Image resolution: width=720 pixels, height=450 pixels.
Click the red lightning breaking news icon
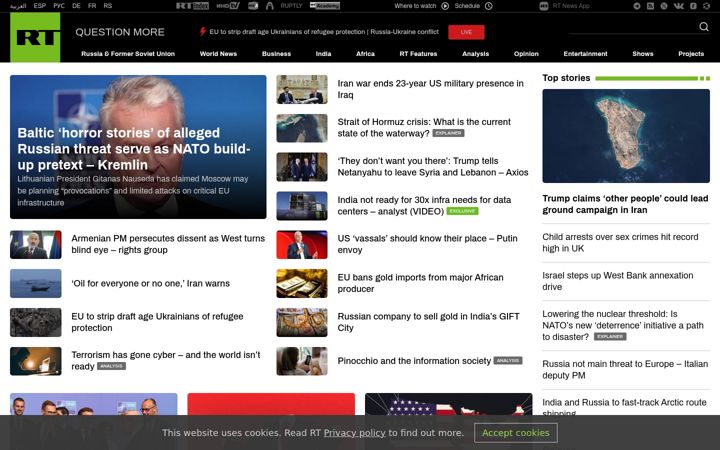coord(202,32)
